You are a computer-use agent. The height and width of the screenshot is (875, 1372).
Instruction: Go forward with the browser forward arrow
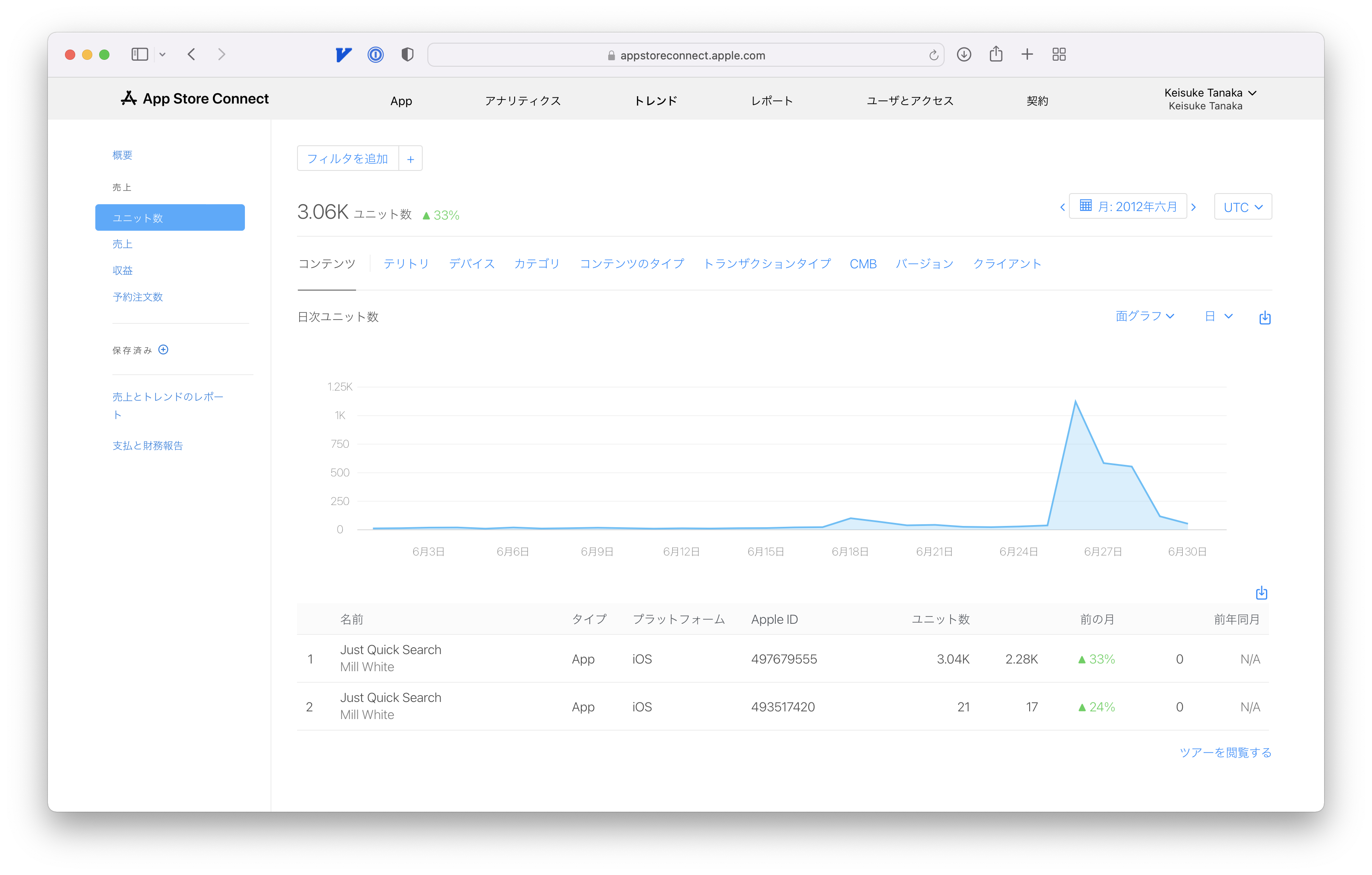[222, 55]
